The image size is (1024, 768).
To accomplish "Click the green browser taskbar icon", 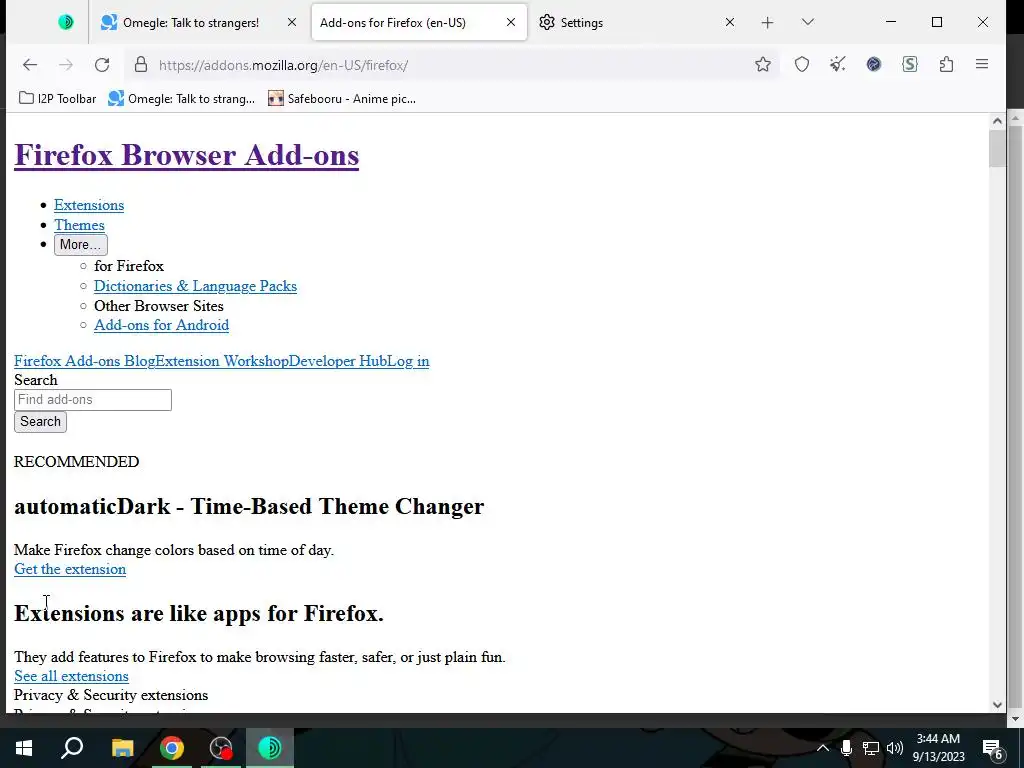I will coord(270,748).
